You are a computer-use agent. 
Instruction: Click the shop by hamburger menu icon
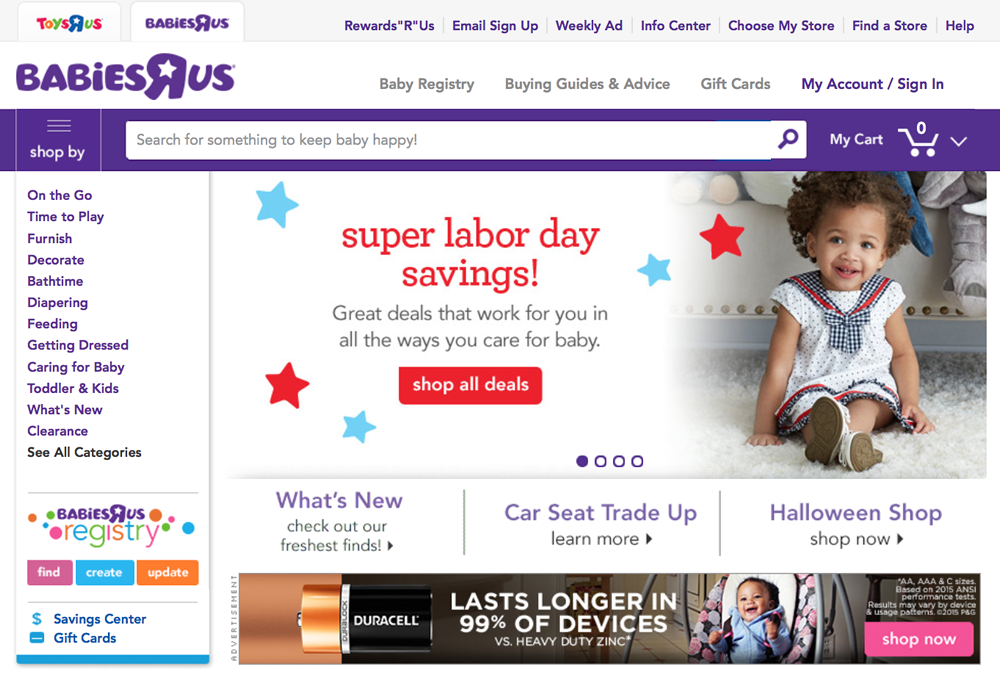click(x=59, y=126)
